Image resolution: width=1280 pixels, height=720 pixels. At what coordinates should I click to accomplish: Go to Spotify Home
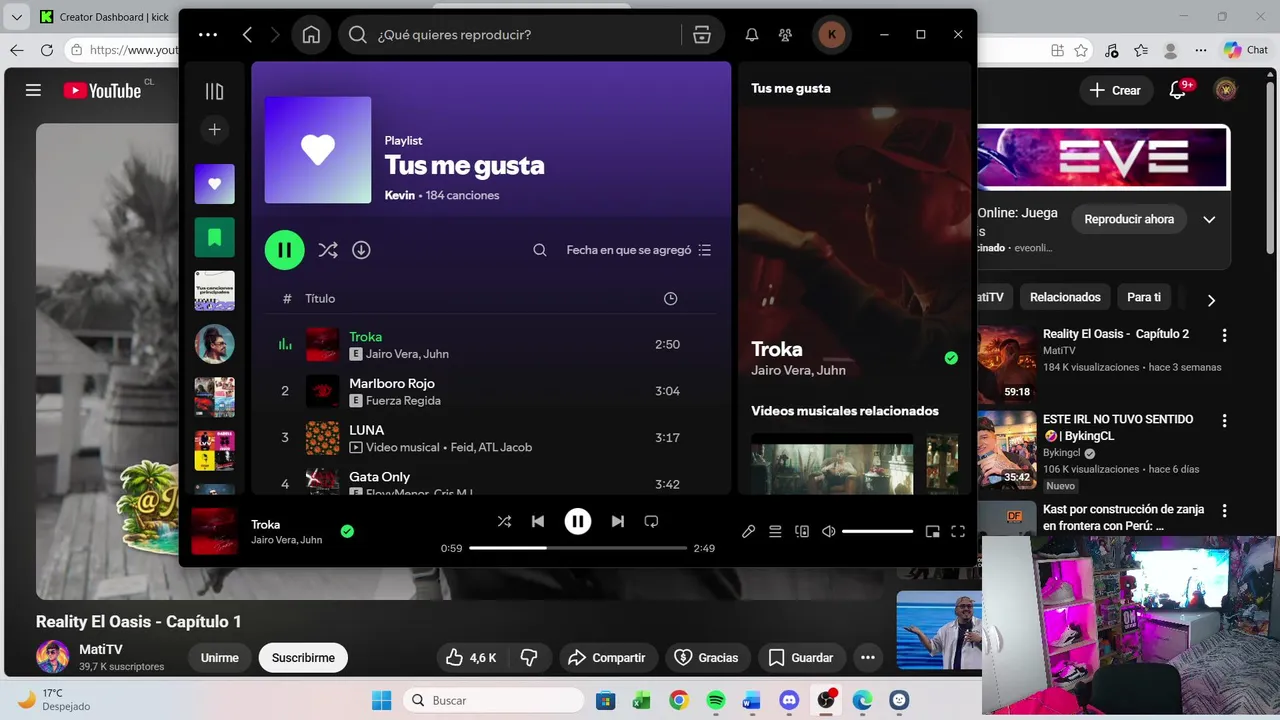pyautogui.click(x=311, y=35)
